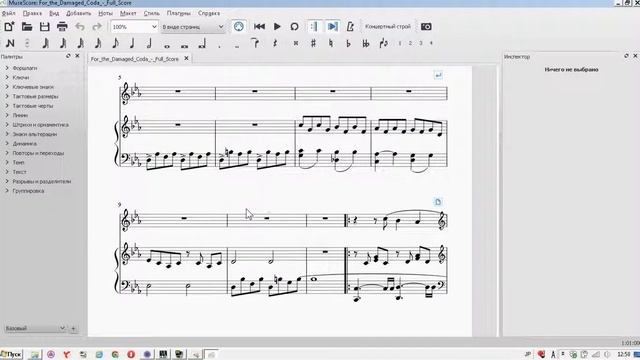
Task: Select the eighth note duration
Action: point(115,43)
